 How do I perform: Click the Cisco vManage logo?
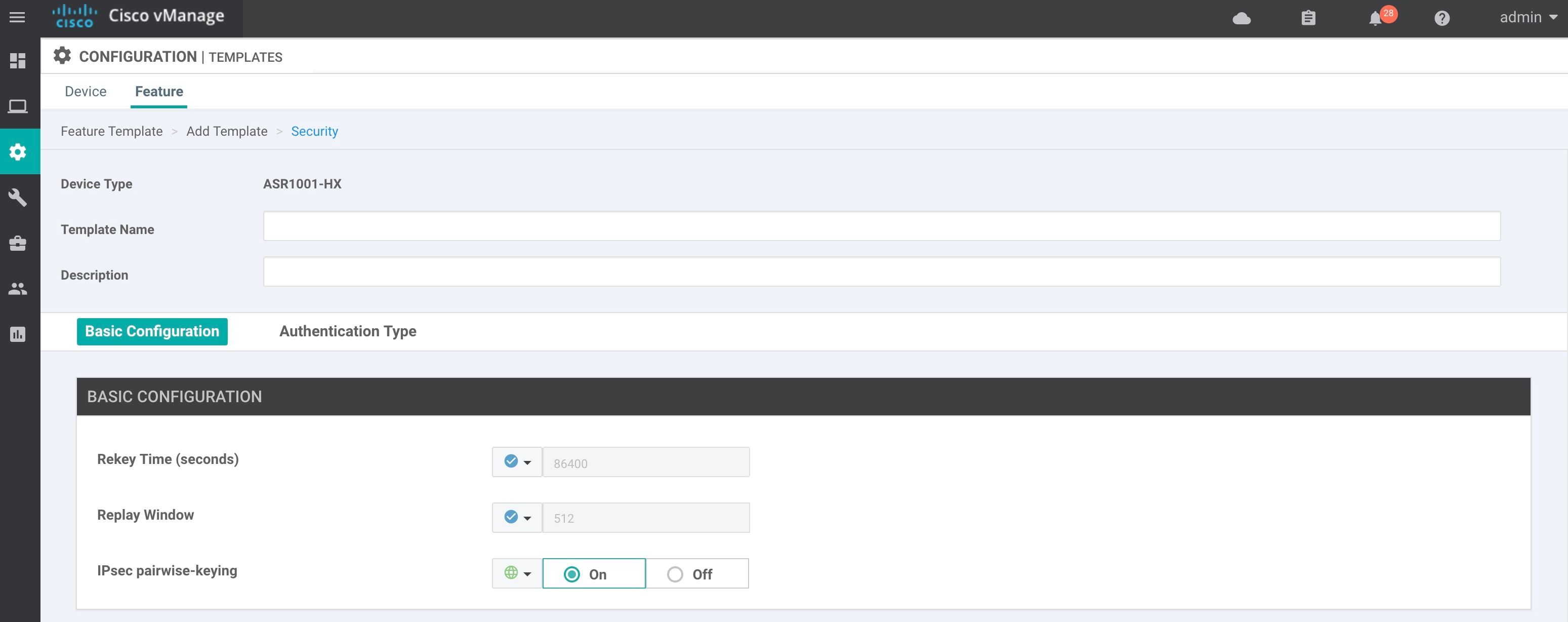(138, 16)
